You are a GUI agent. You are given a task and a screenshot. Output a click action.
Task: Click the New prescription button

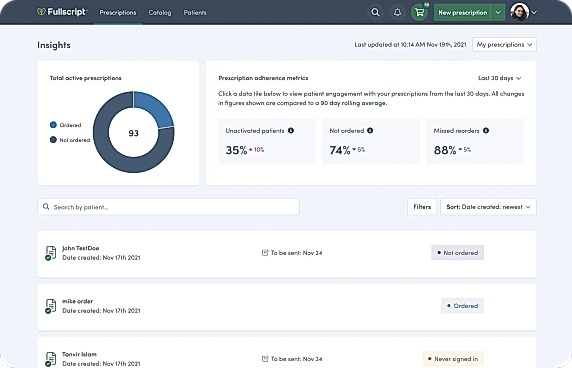pos(462,12)
